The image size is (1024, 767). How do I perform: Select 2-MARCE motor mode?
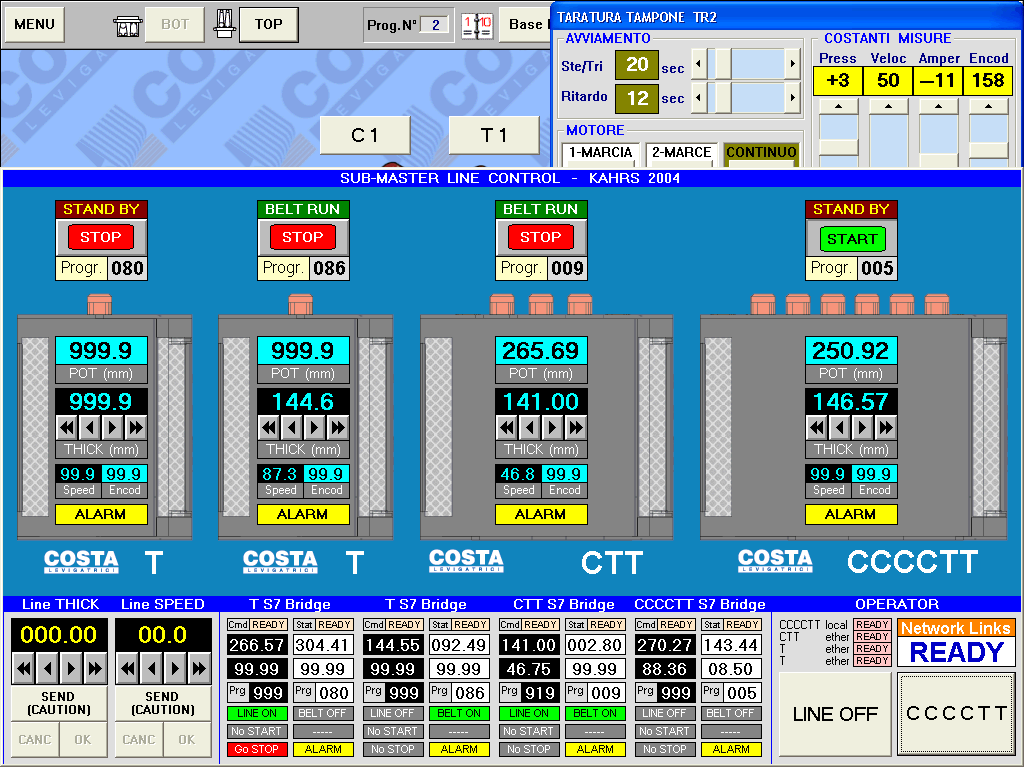click(x=681, y=153)
